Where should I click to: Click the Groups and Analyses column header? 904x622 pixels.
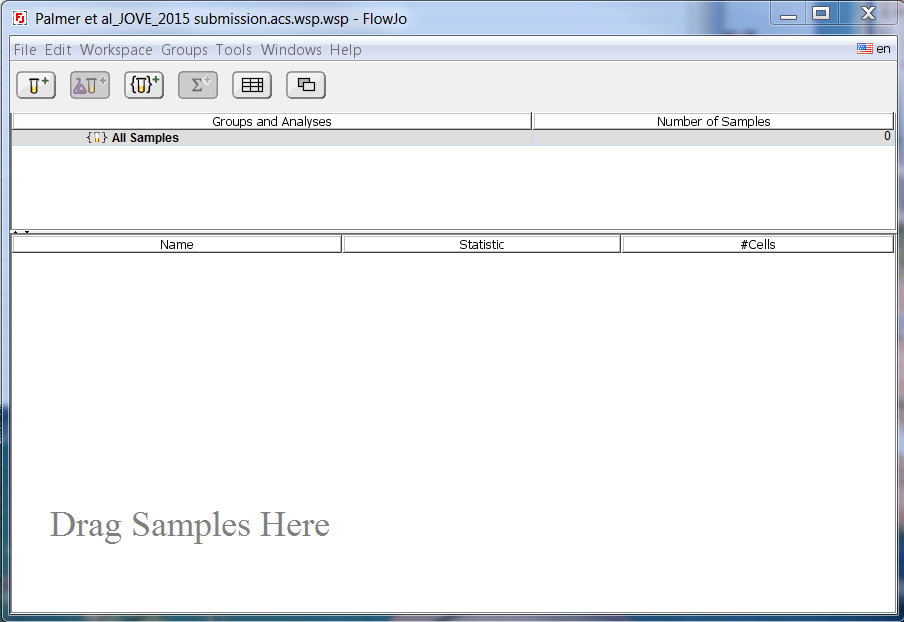(x=272, y=122)
